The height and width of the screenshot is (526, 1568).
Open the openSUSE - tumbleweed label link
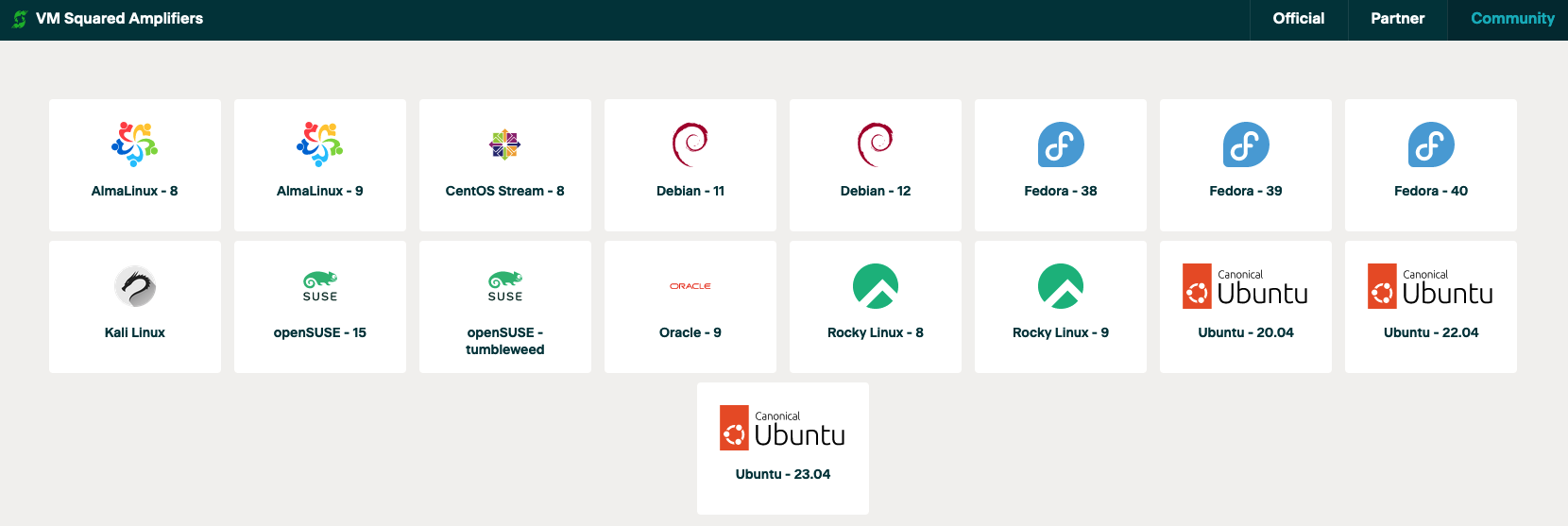coord(505,341)
